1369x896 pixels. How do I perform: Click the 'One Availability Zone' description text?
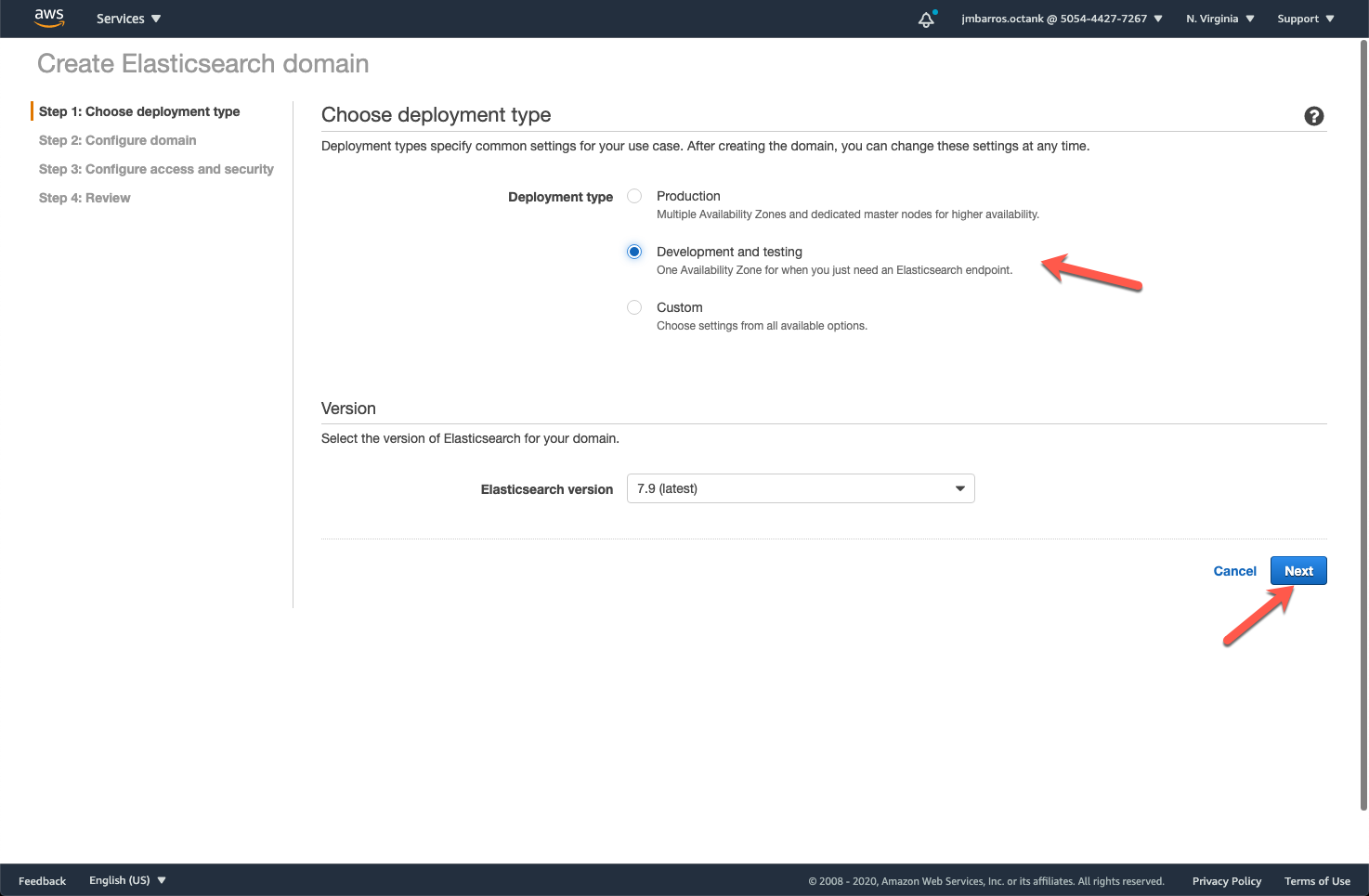835,270
